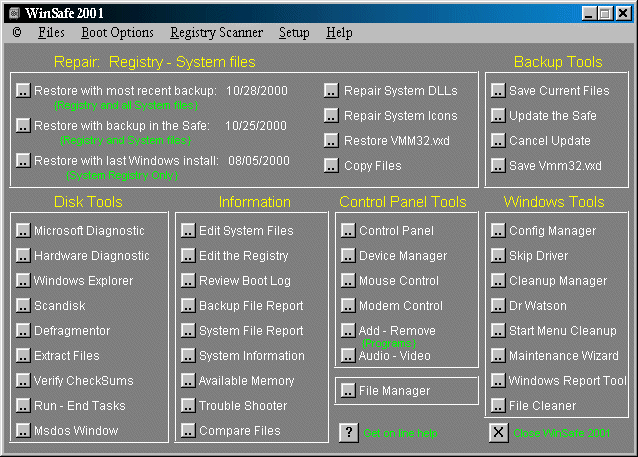Open the Control Panel button
Viewport: 638px width, 457px height.
click(x=348, y=230)
